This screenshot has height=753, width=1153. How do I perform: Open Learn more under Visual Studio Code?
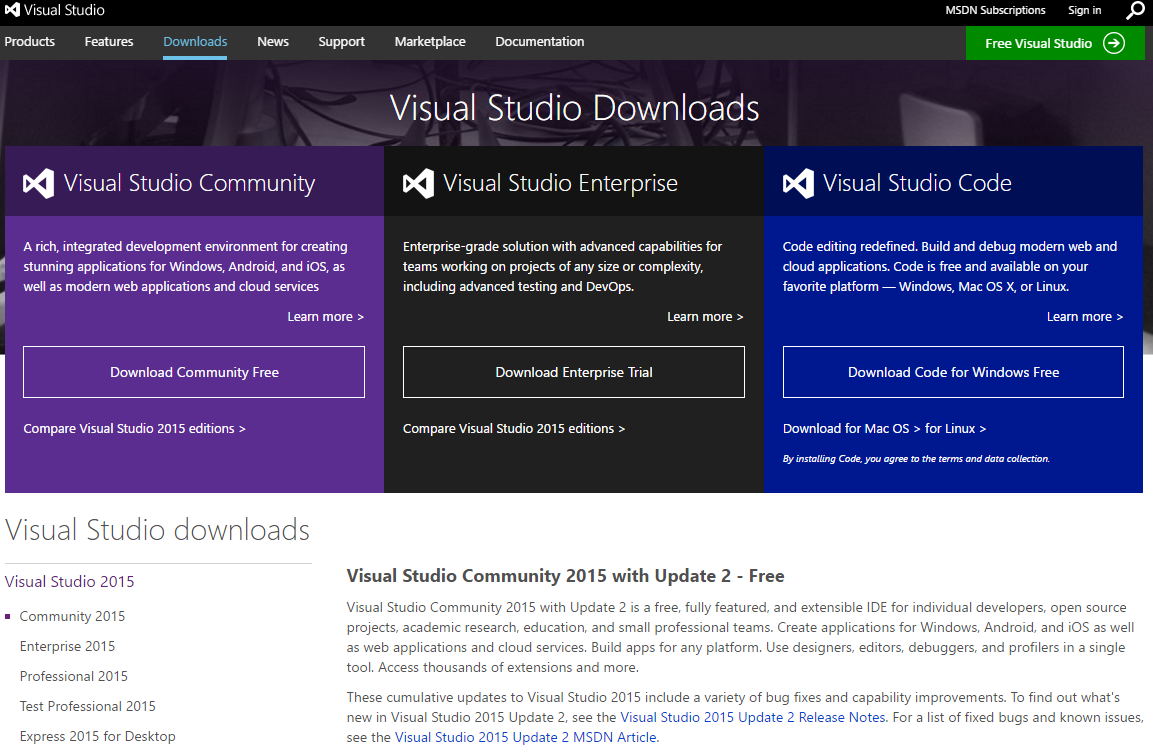[1085, 317]
